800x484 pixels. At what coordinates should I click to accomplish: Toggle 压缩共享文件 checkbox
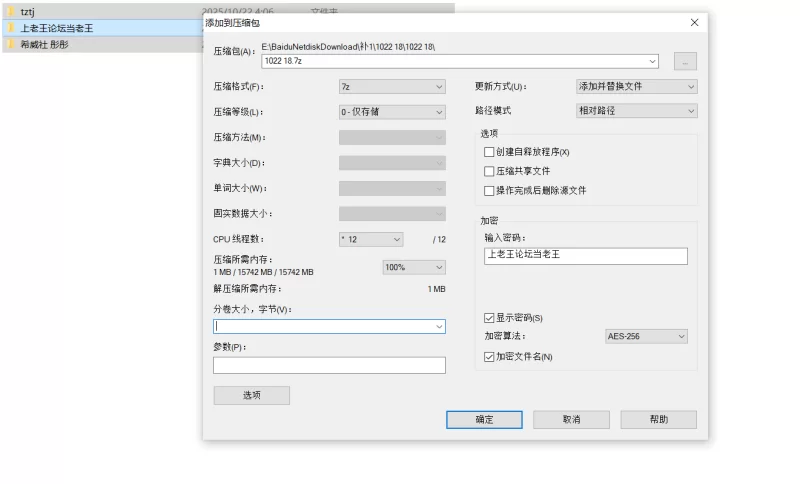tap(489, 171)
